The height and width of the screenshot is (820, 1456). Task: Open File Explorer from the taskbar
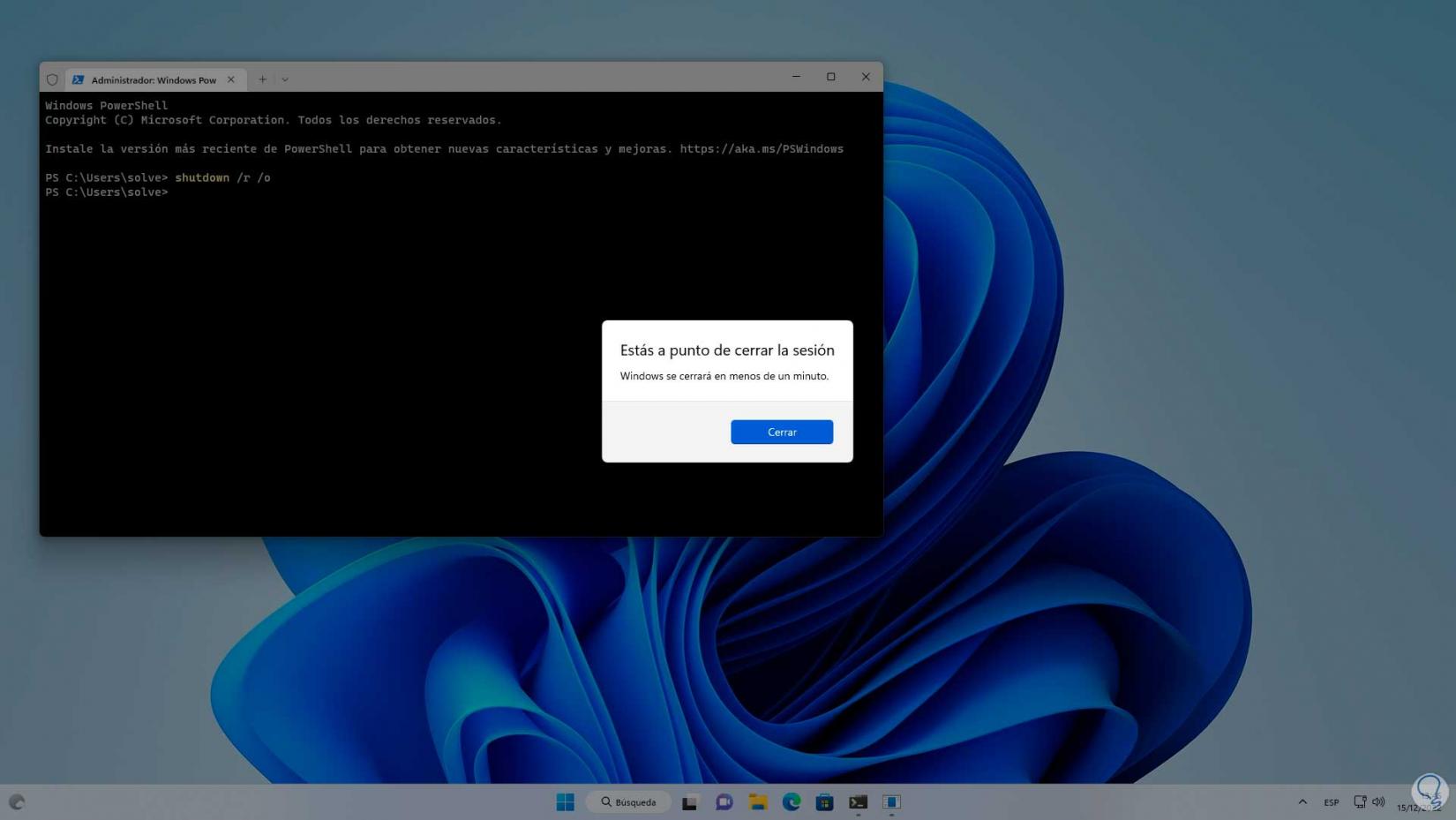coord(758,801)
